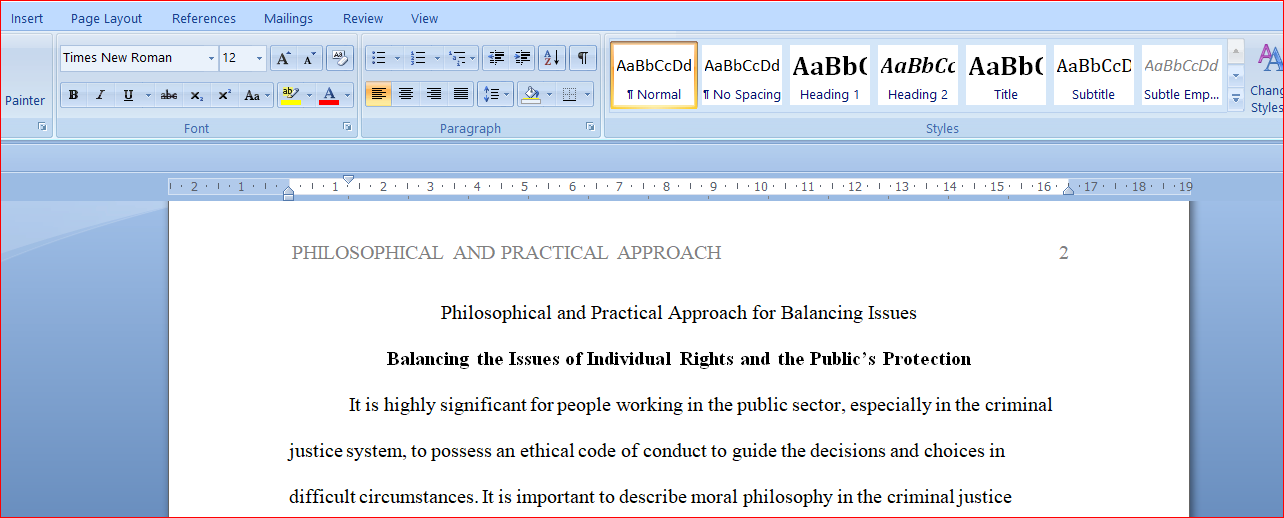Open shading color dropdown arrow
This screenshot has height=518, width=1284.
(549, 95)
